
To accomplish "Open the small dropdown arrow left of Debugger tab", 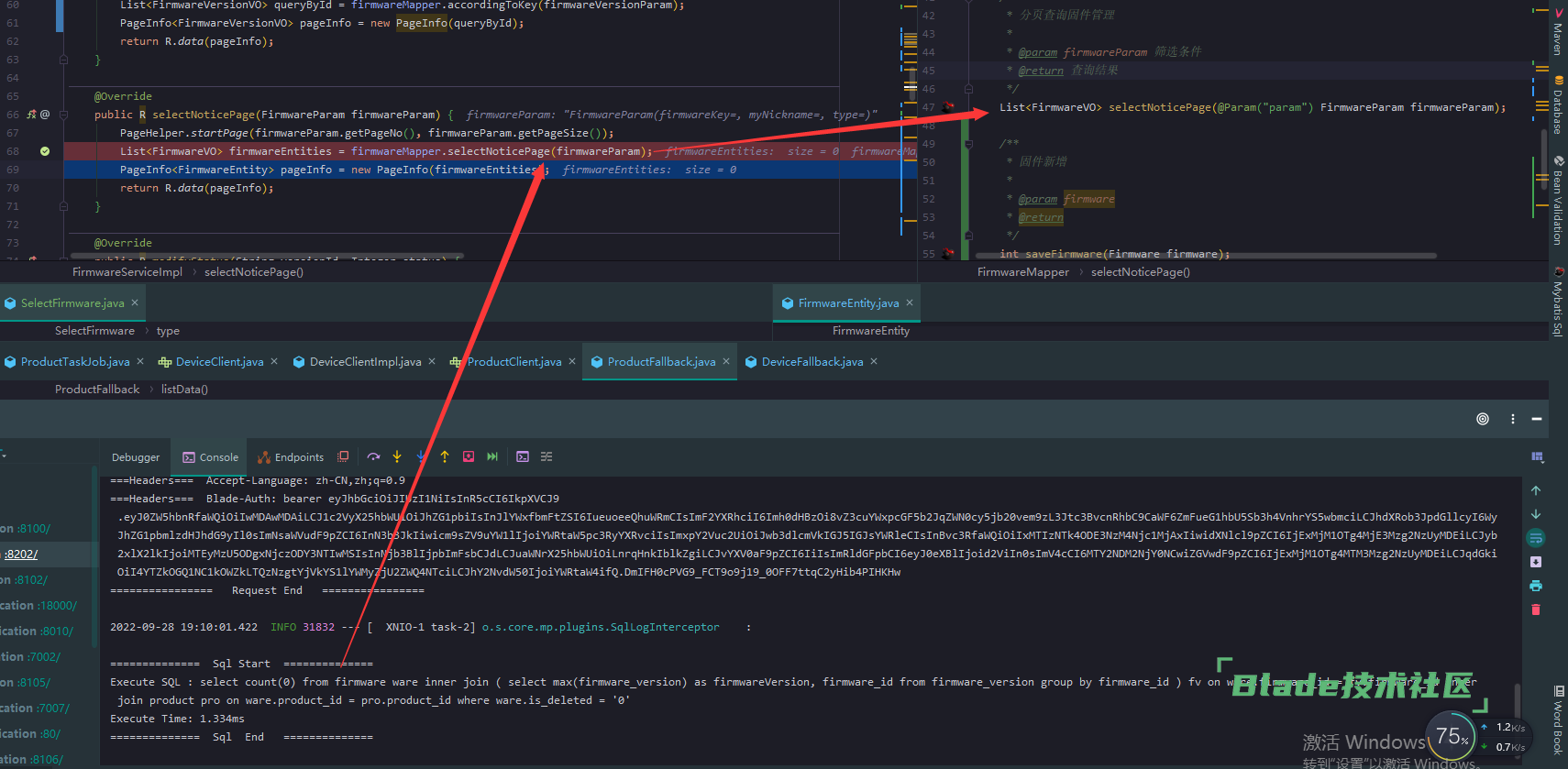I will [3, 455].
